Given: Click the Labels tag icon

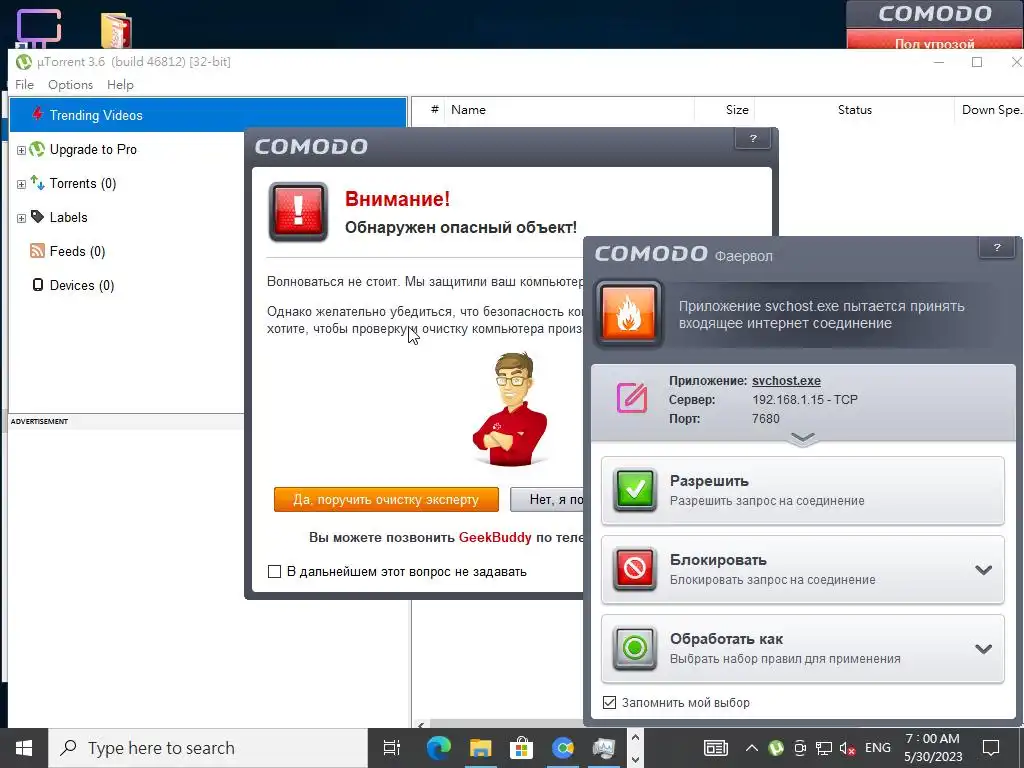Looking at the screenshot, I should pos(37,217).
